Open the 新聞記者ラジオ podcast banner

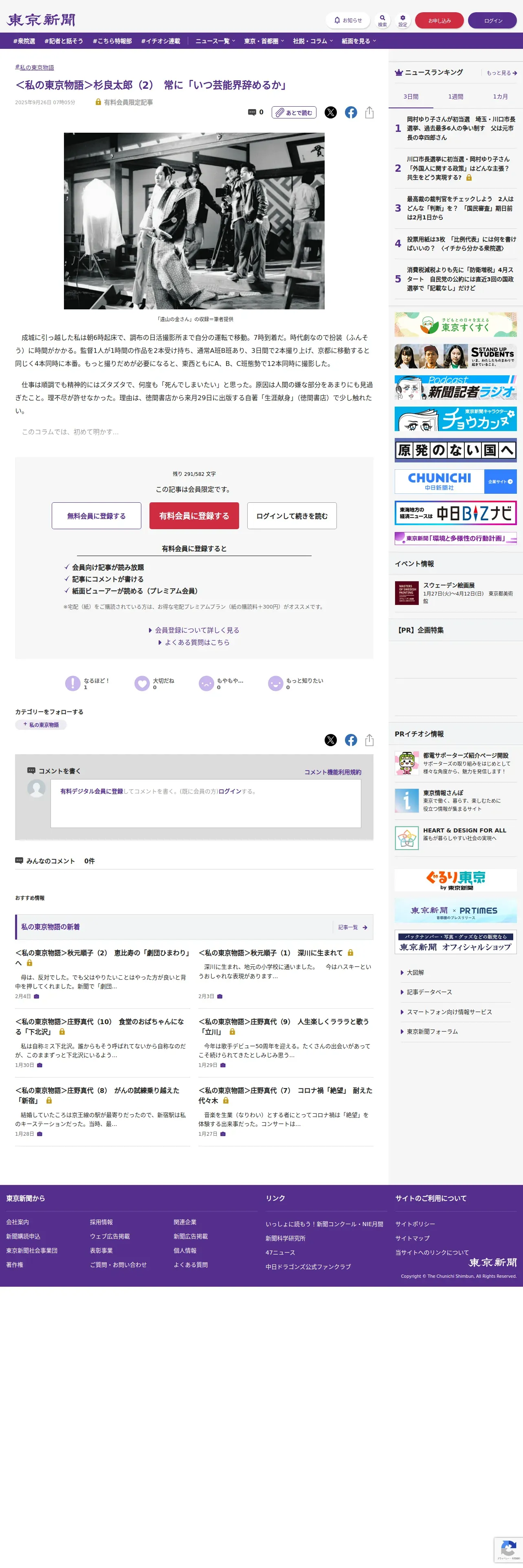455,388
